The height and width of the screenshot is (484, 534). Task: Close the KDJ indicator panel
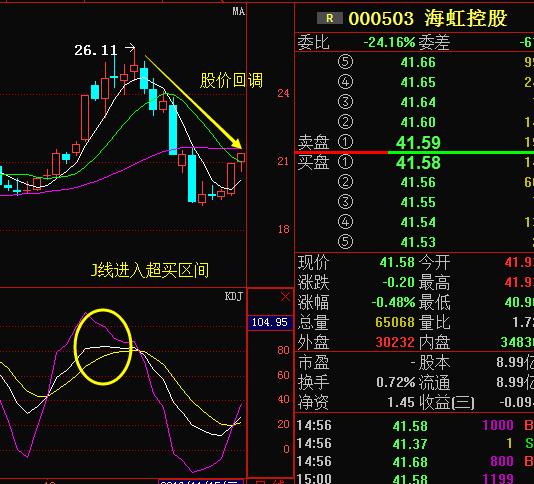[285, 296]
